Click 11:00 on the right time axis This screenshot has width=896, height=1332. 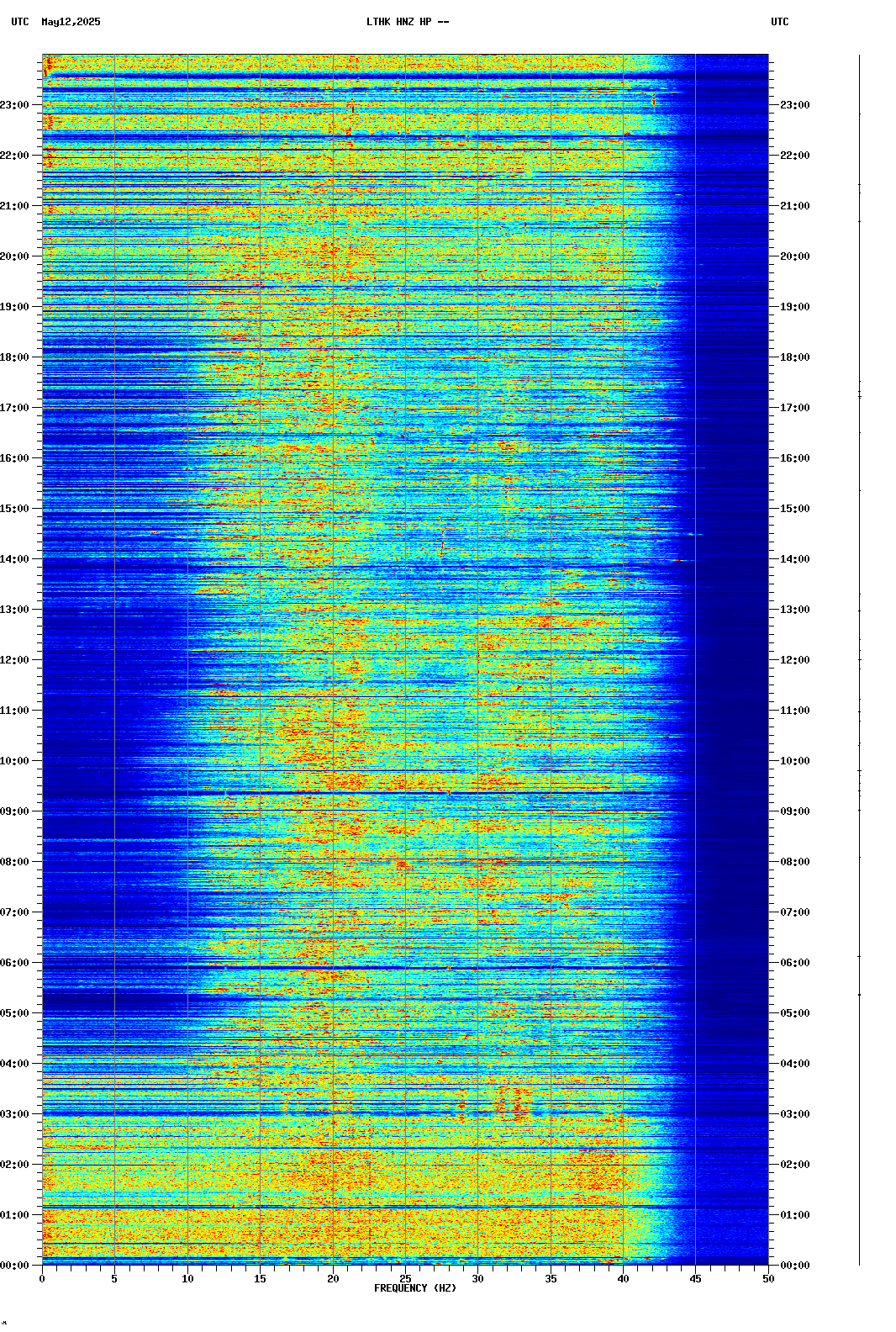(795, 711)
